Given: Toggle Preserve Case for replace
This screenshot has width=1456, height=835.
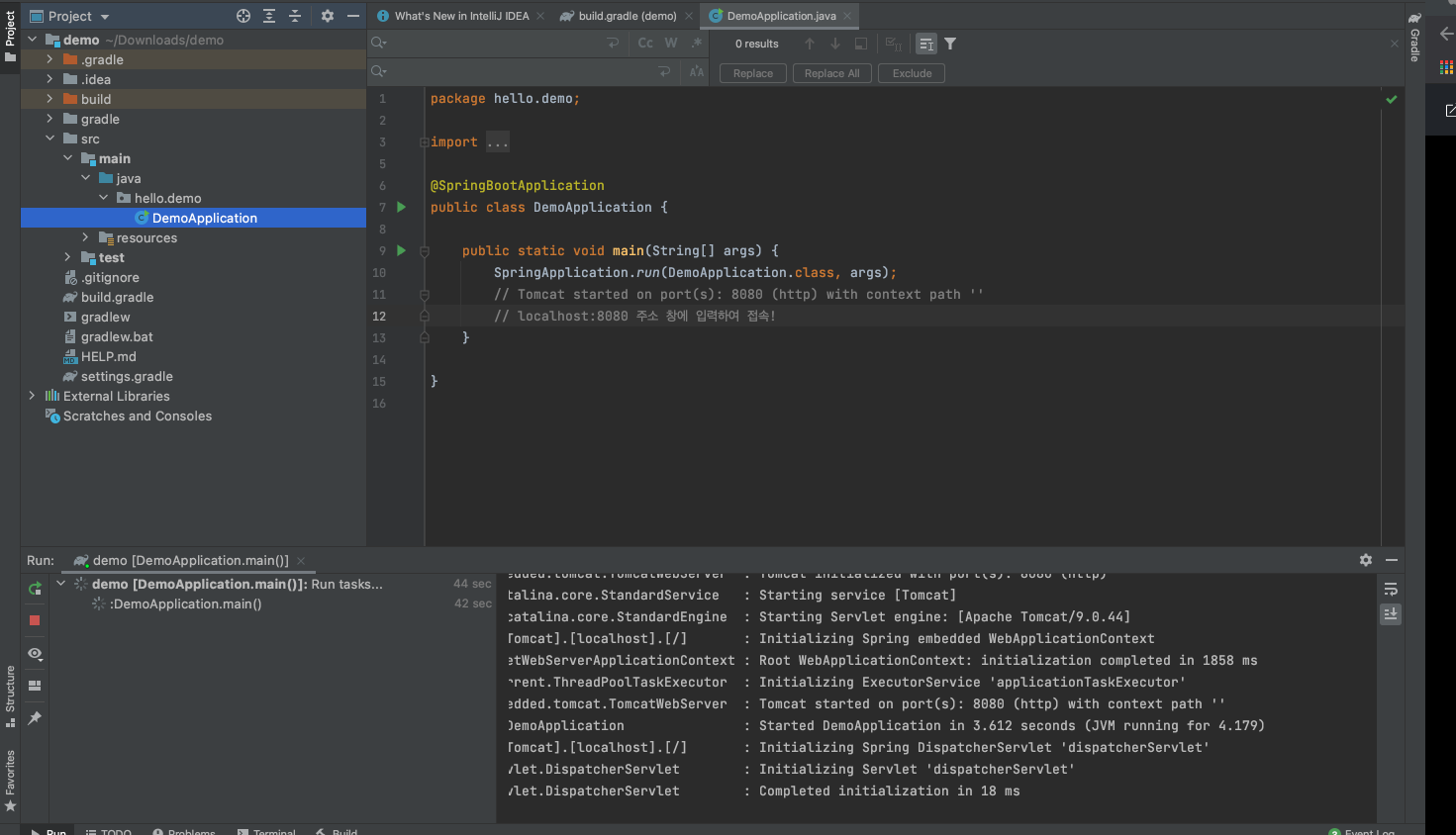Looking at the screenshot, I should point(697,72).
